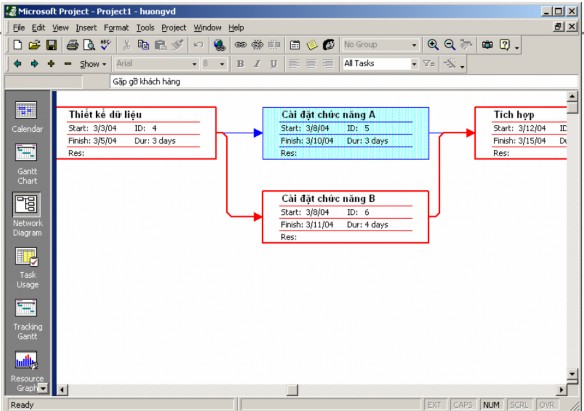The width and height of the screenshot is (584, 411).
Task: Toggle Align Left button
Action: click(x=295, y=64)
